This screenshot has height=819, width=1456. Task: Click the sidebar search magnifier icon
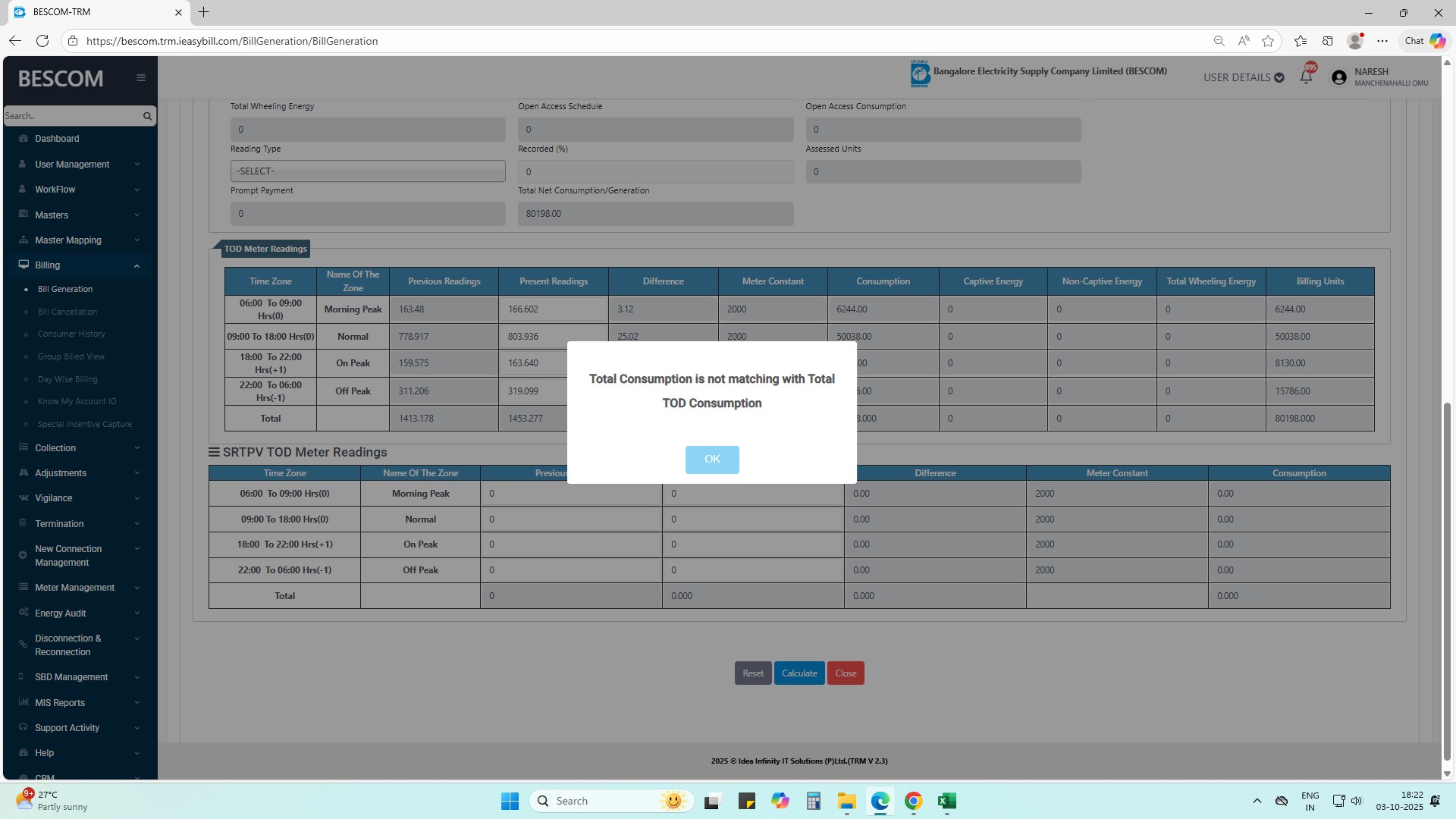click(x=147, y=116)
